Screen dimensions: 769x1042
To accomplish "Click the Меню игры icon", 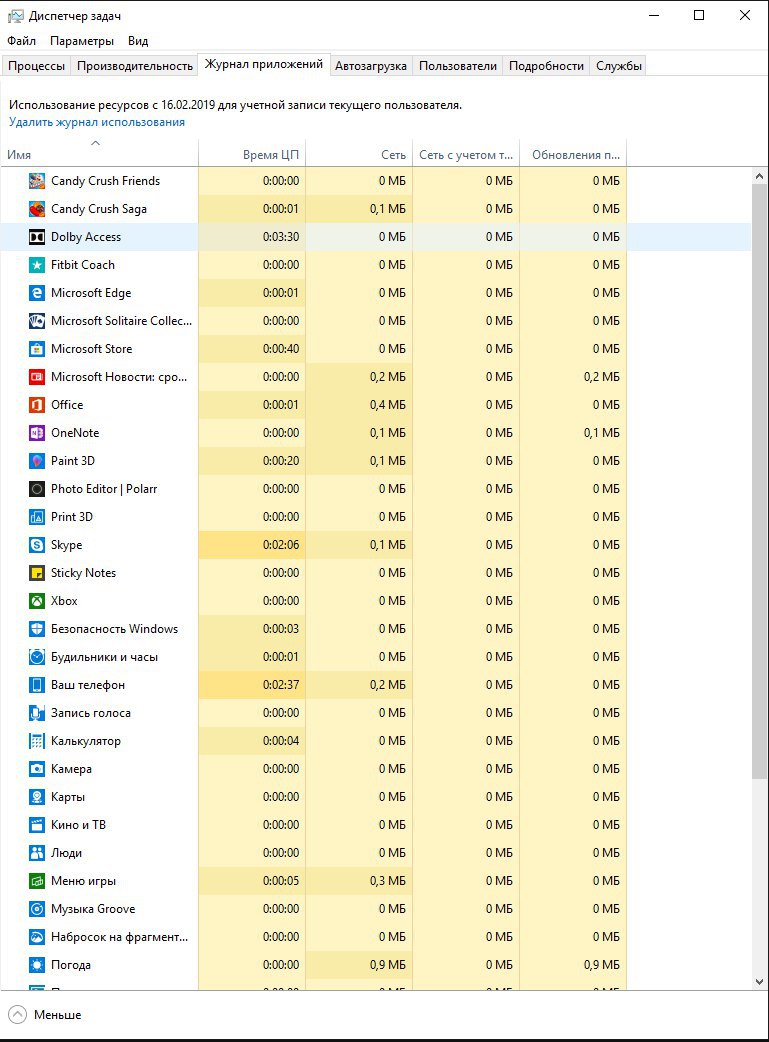I will click(37, 881).
